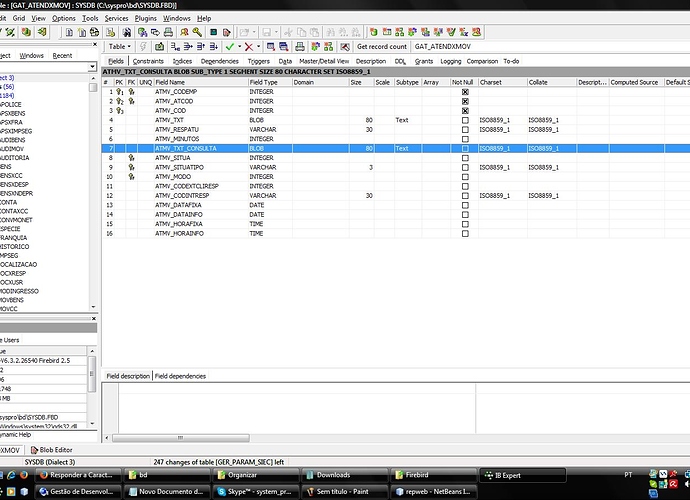Click the primary key icon on ATMV_CODEMP row
690x500 pixels.
tap(121, 92)
